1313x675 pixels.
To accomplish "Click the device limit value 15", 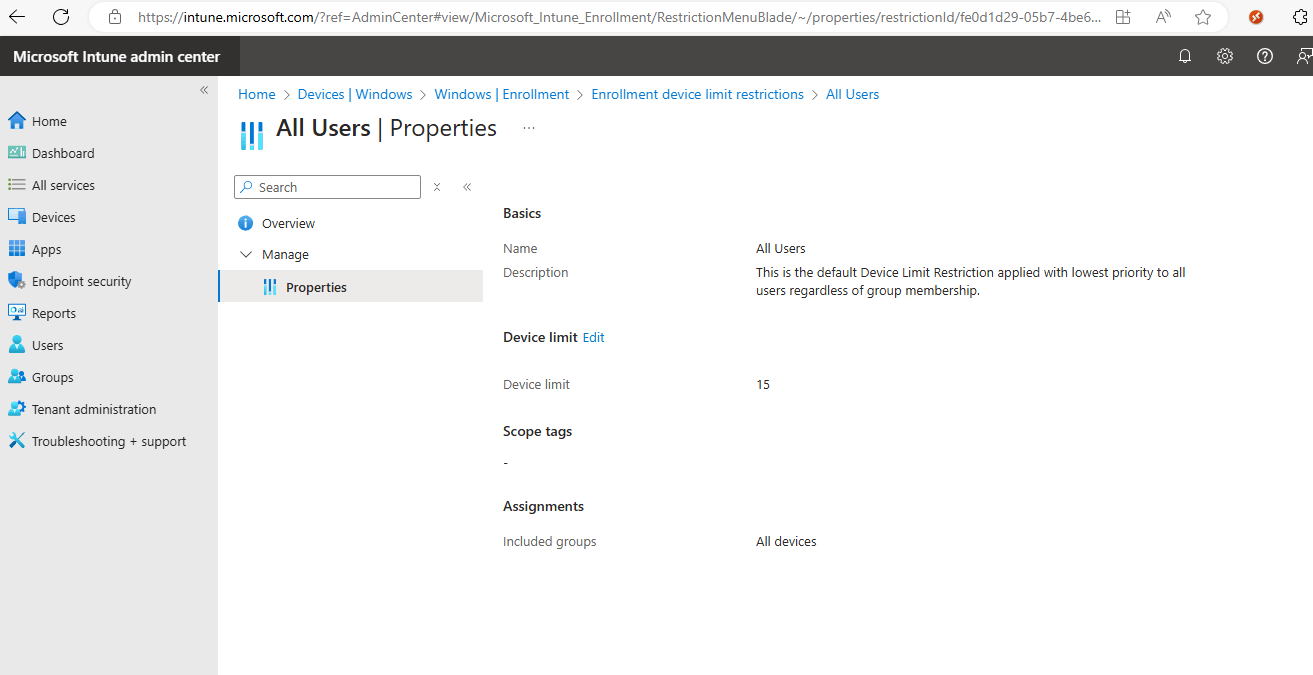I will click(763, 384).
